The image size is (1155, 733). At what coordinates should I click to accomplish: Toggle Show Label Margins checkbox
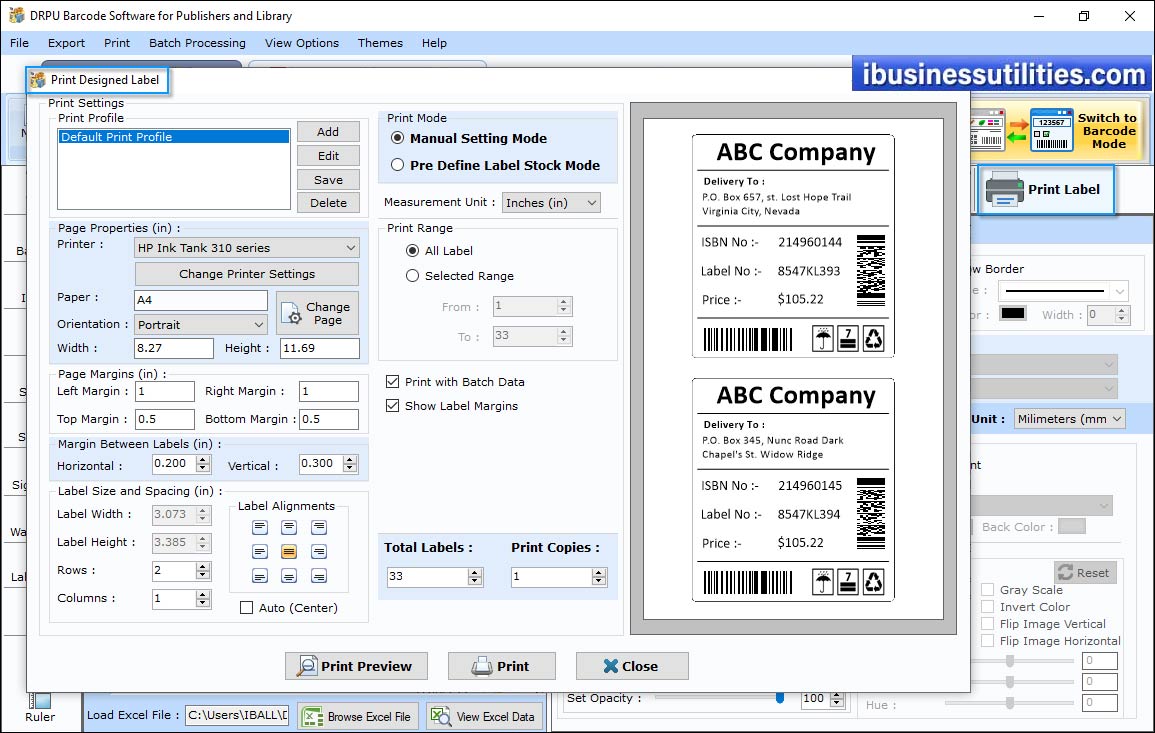point(393,406)
